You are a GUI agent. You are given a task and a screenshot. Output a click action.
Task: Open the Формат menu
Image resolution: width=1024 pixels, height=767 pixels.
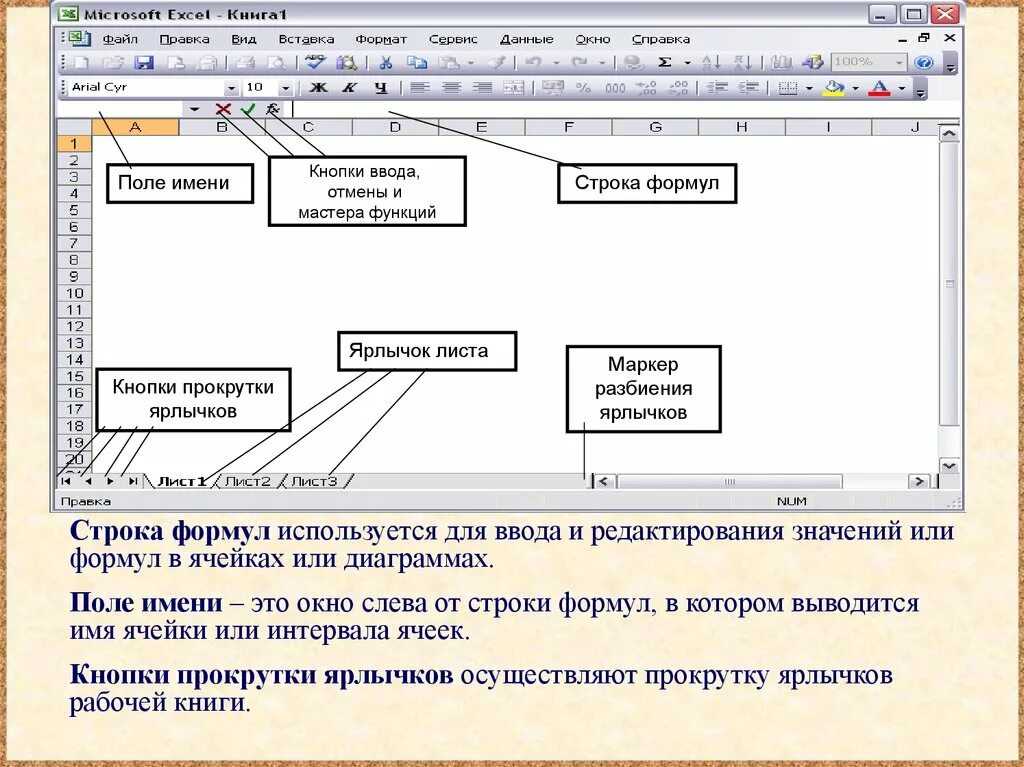[x=381, y=39]
